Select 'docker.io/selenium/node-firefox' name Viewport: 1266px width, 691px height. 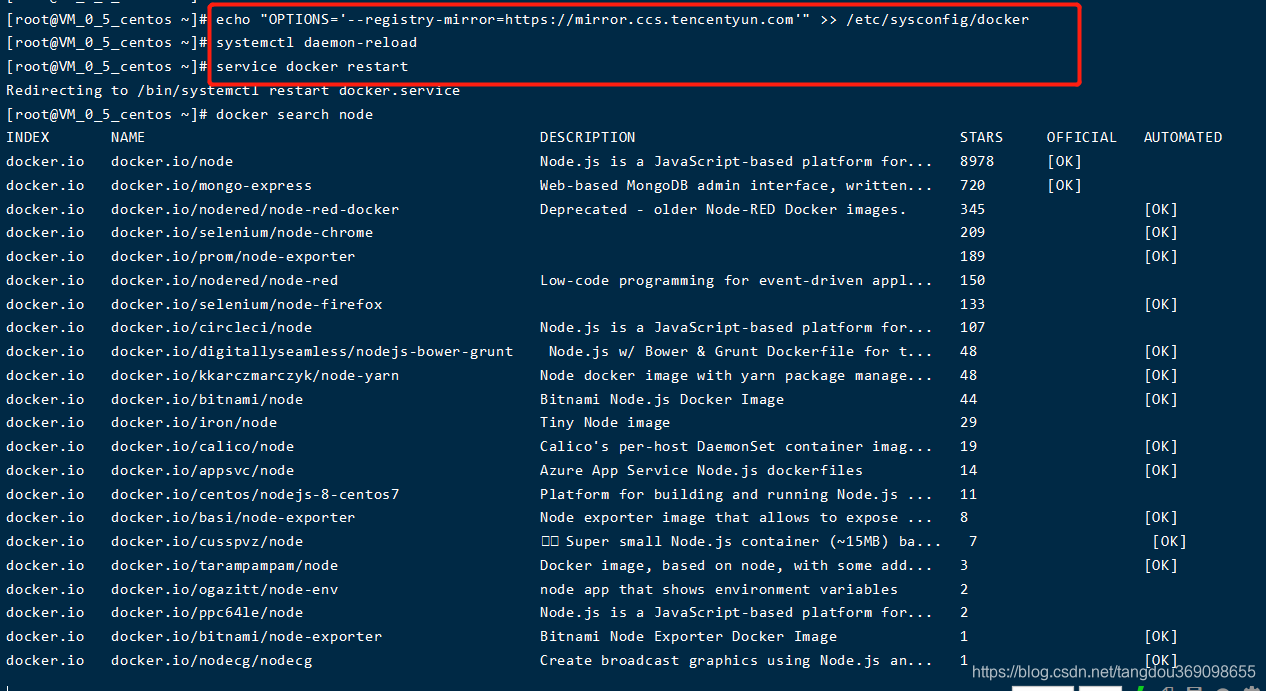[246, 304]
